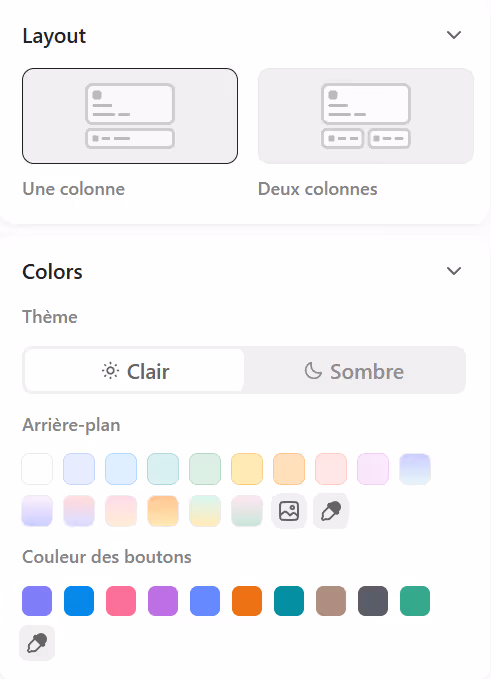Image resolution: width=491 pixels, height=679 pixels.
Task: Collapse the Colors section chevron
Action: pyautogui.click(x=454, y=271)
